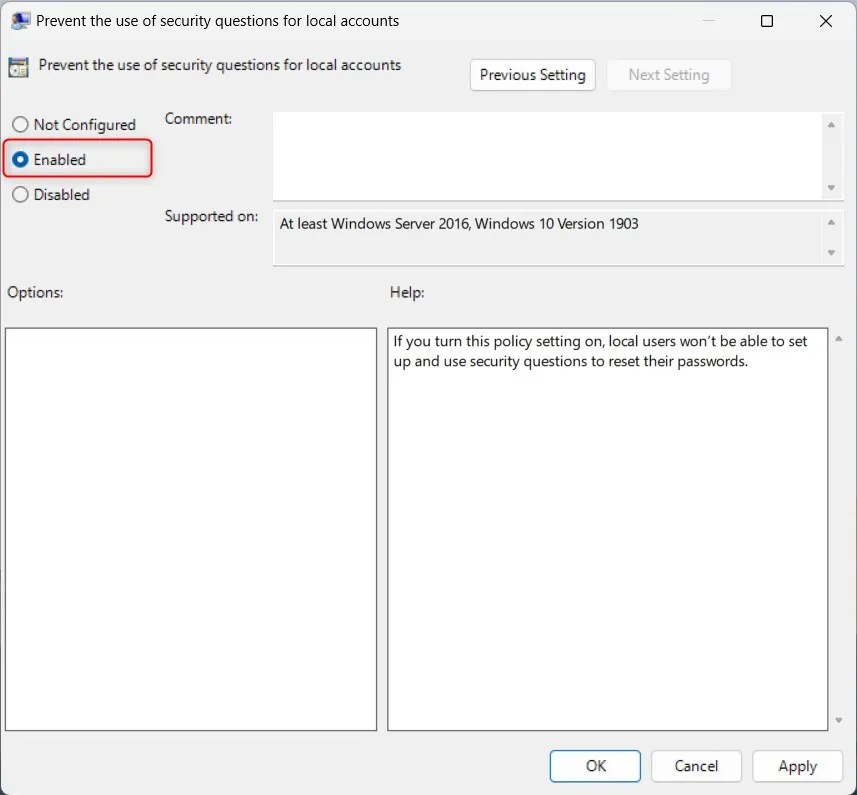Click the OK button
The width and height of the screenshot is (857, 795).
click(x=595, y=766)
